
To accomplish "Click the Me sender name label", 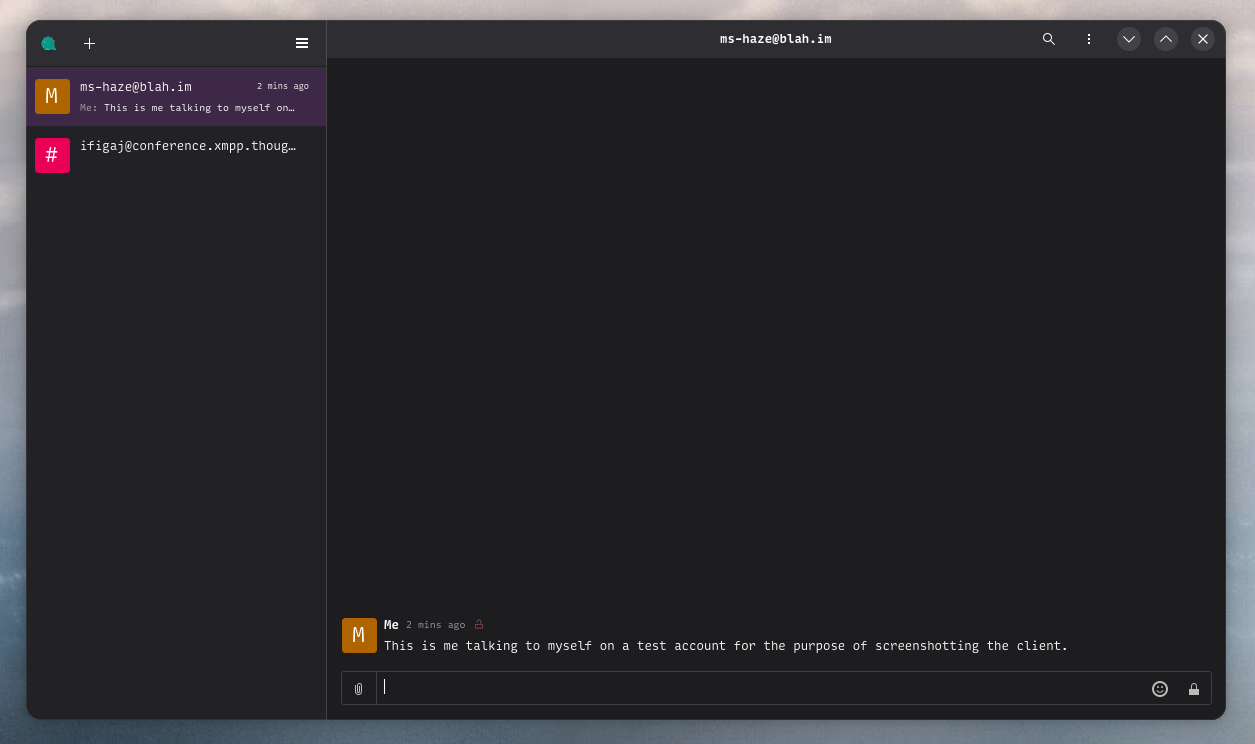I will click(391, 624).
